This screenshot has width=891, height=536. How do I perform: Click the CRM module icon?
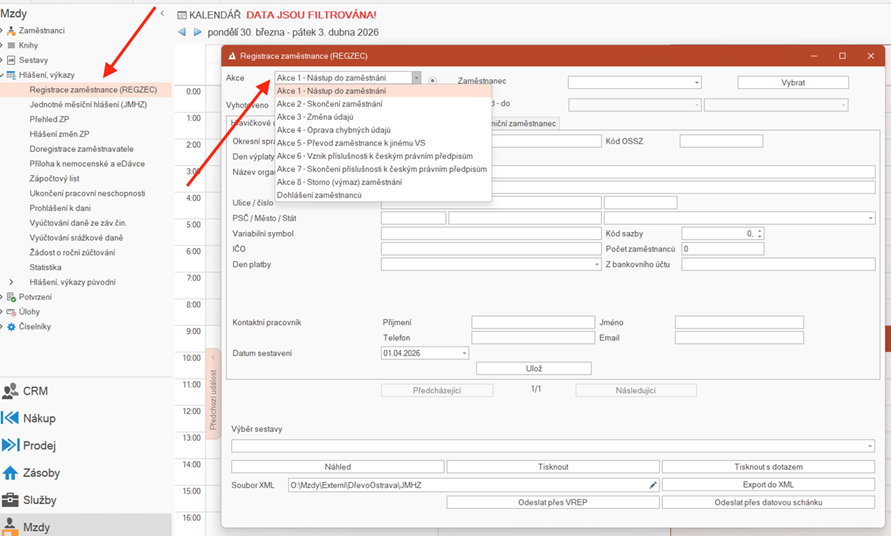pyautogui.click(x=11, y=391)
